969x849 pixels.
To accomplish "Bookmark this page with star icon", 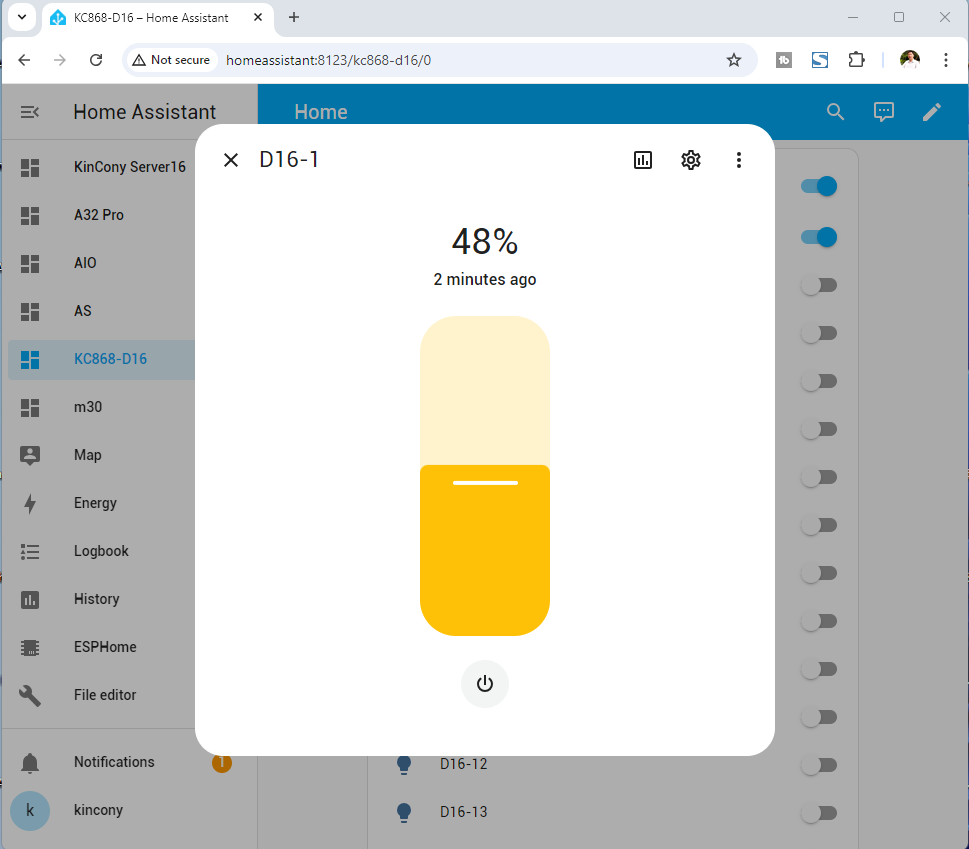I will click(734, 60).
